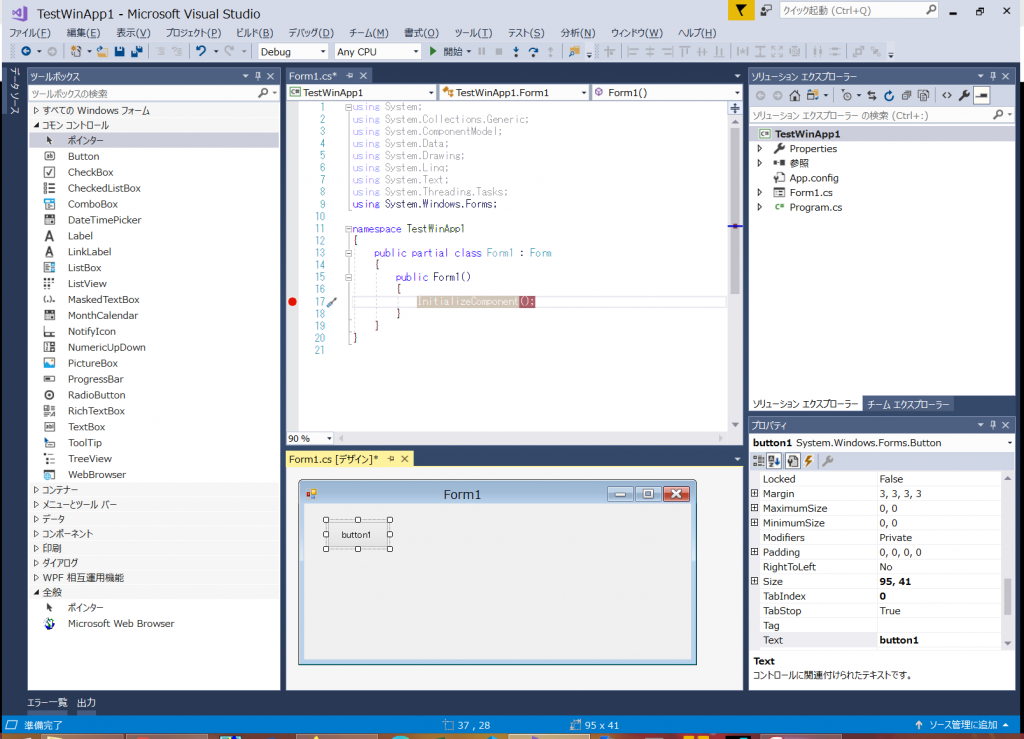Open the デバッグ(D) menu
The height and width of the screenshot is (739, 1024).
click(x=310, y=33)
